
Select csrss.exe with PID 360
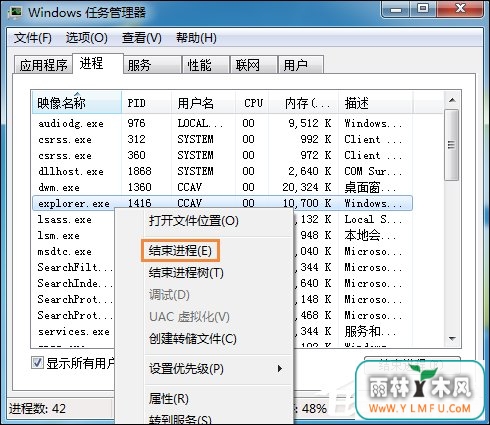tap(222, 155)
